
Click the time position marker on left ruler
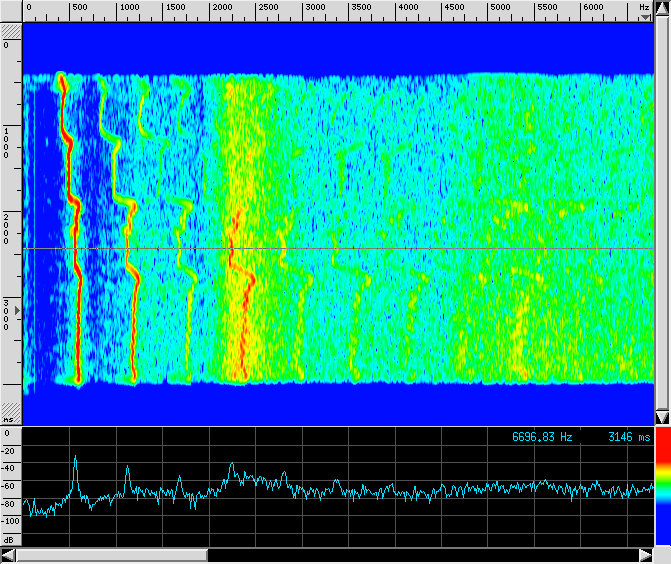tap(16, 312)
